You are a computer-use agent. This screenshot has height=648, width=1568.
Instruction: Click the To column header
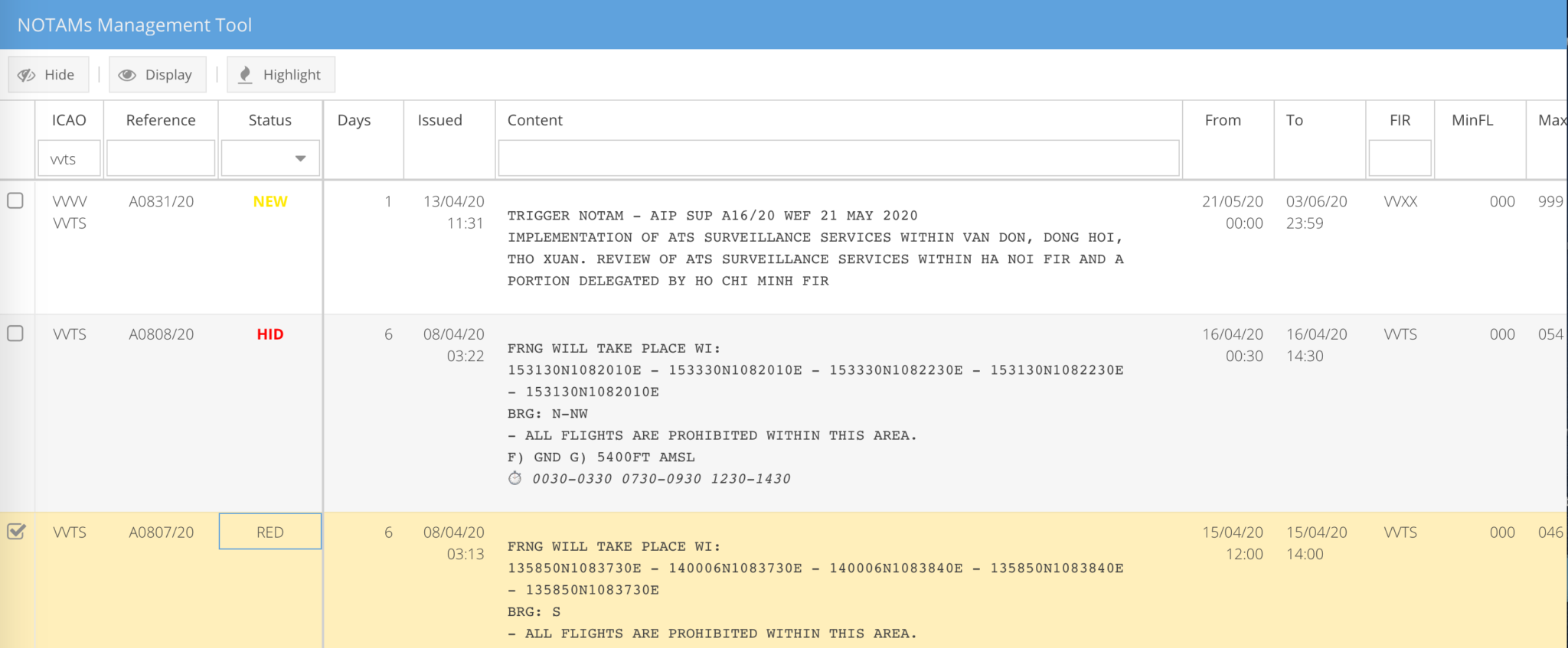(x=1295, y=120)
